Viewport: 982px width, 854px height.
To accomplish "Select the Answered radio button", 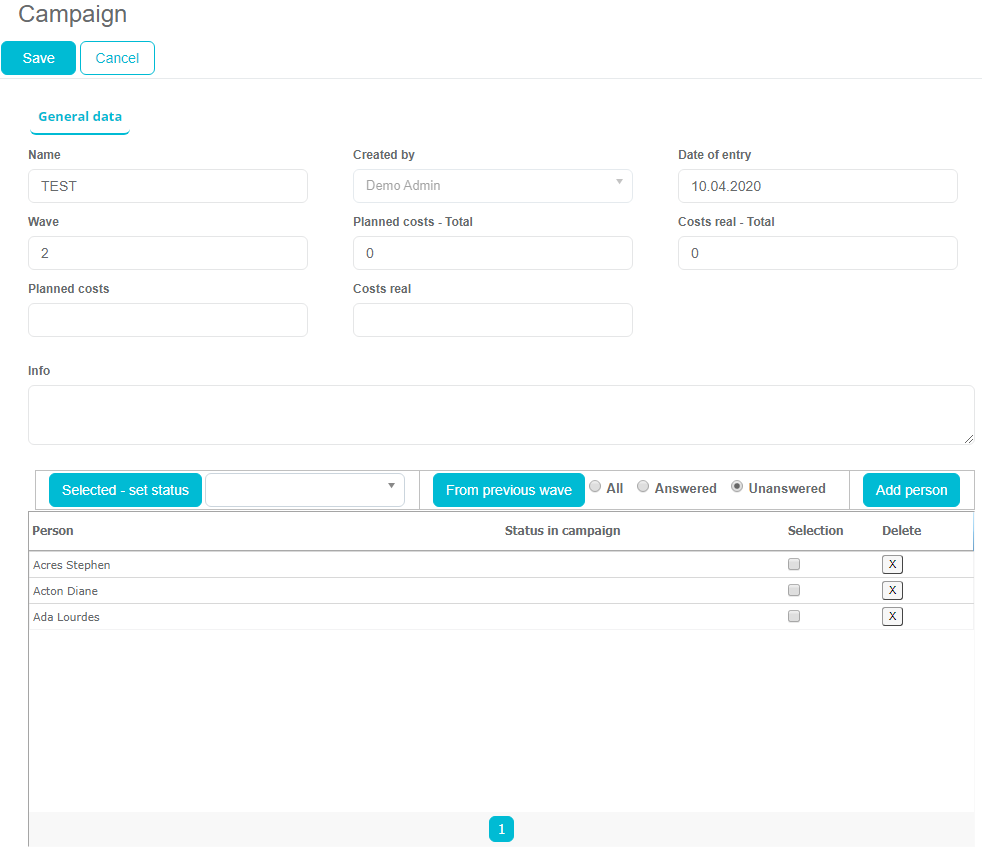I will [643, 487].
